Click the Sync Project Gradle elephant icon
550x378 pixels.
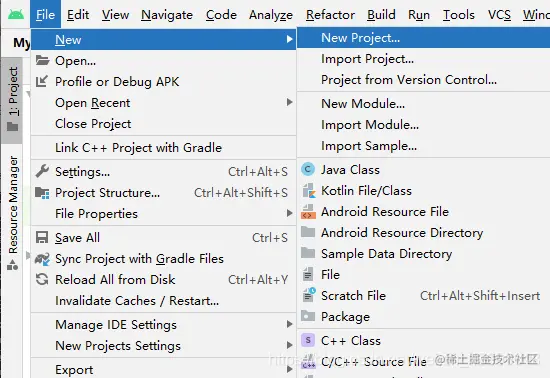[x=42, y=259]
